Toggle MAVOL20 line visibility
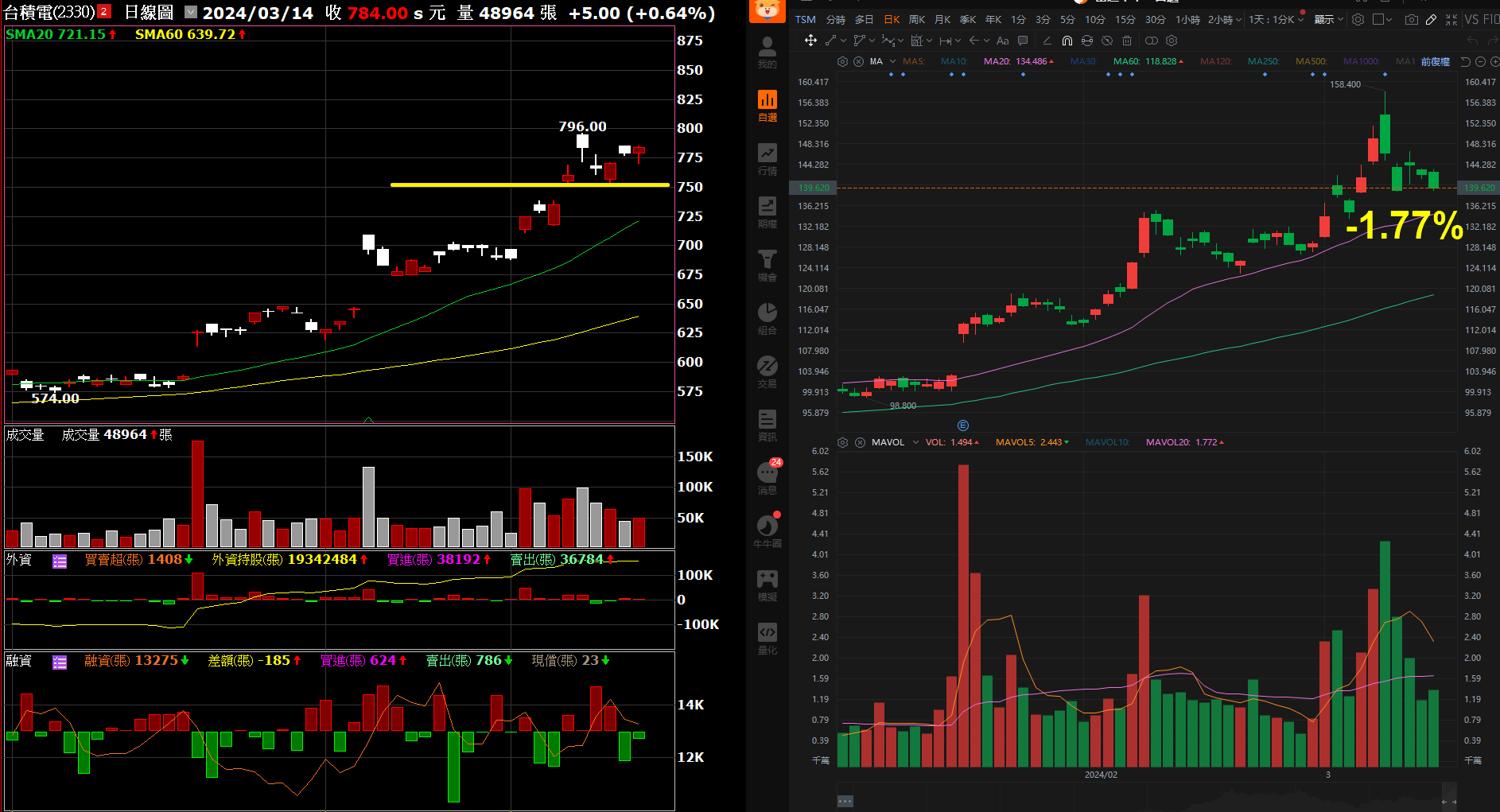 (1185, 442)
